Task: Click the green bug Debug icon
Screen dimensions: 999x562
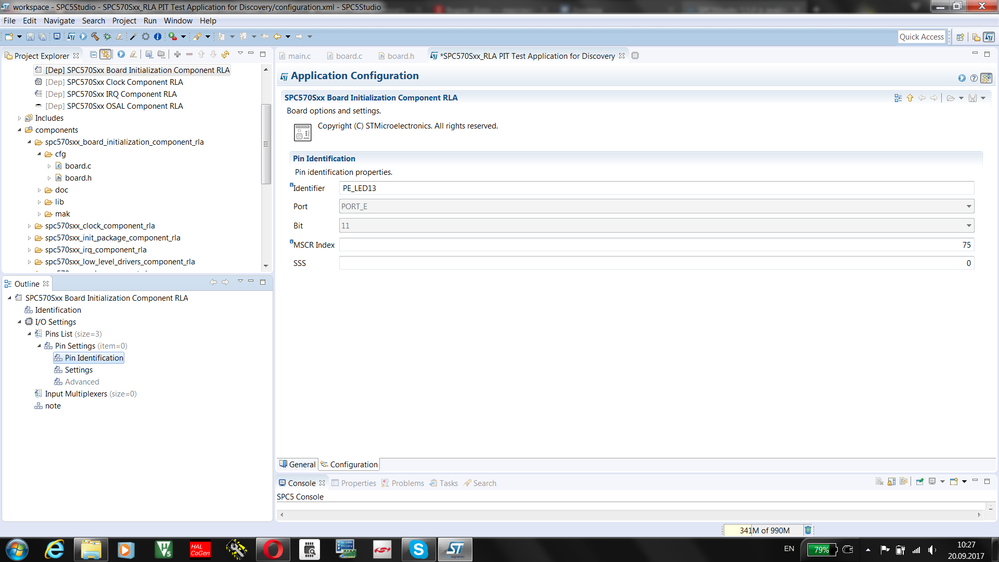Action: pos(107,37)
